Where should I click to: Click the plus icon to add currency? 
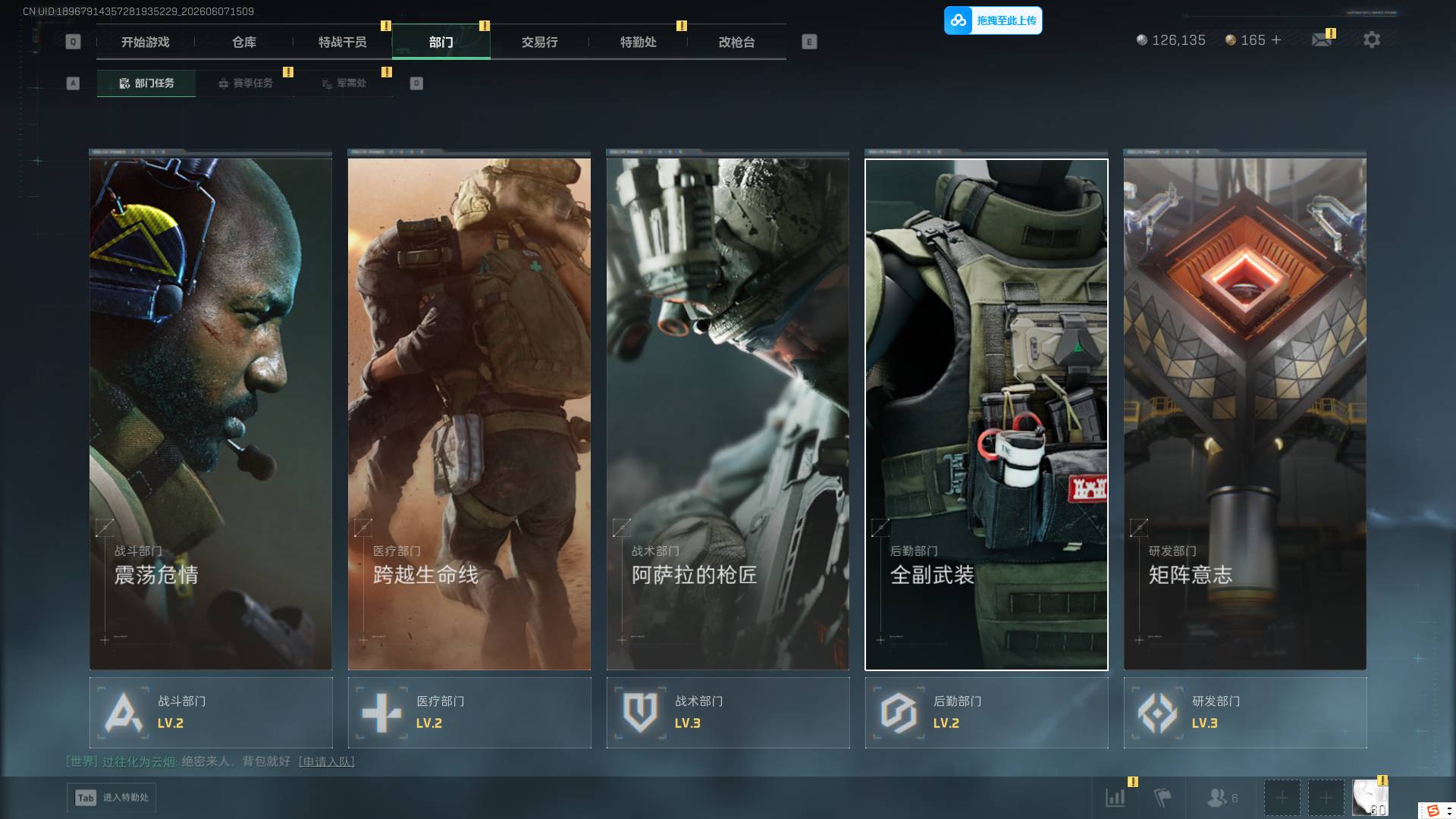[x=1276, y=40]
